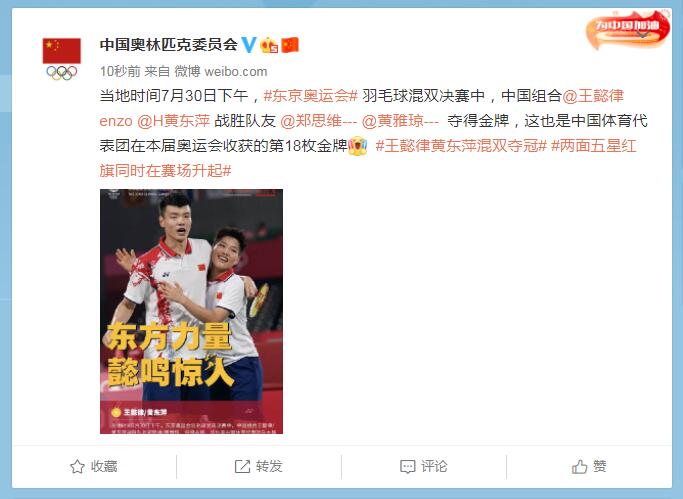Open the 中国奥林匹克委员会 profile name
Image resolution: width=683 pixels, height=499 pixels.
click(x=169, y=45)
